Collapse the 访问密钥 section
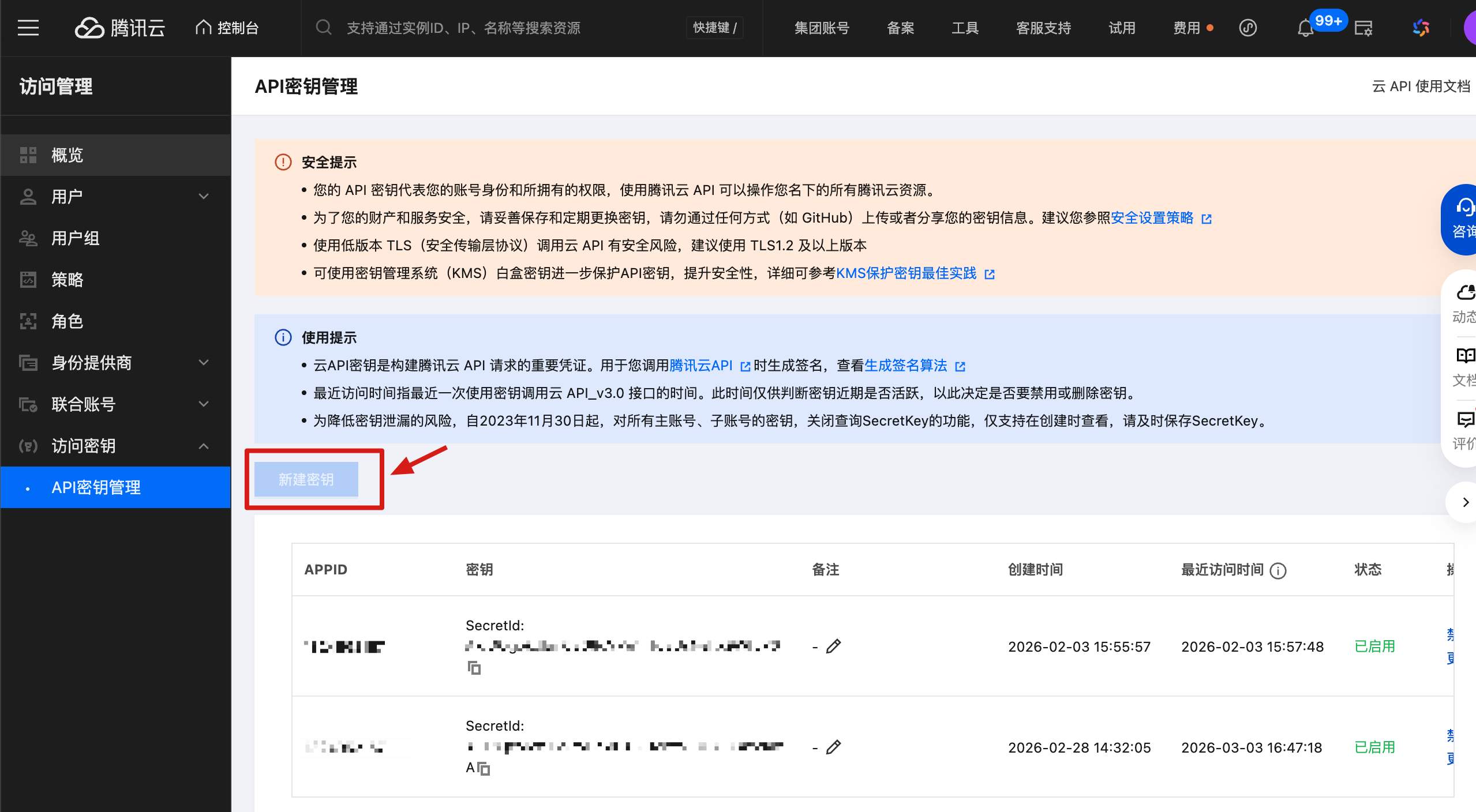The height and width of the screenshot is (812, 1476). pyautogui.click(x=204, y=446)
